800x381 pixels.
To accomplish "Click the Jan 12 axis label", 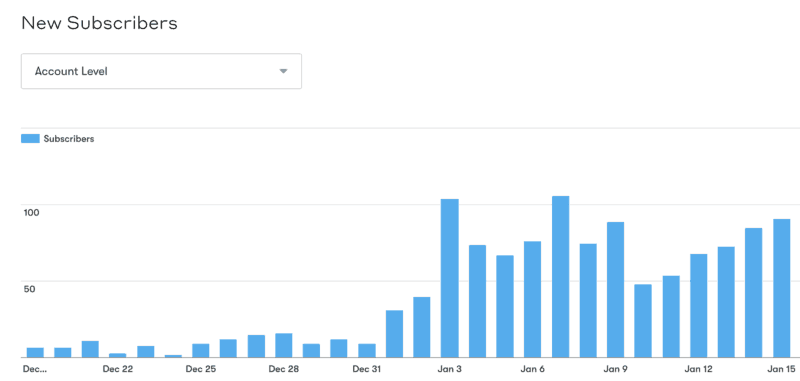I will [x=698, y=369].
